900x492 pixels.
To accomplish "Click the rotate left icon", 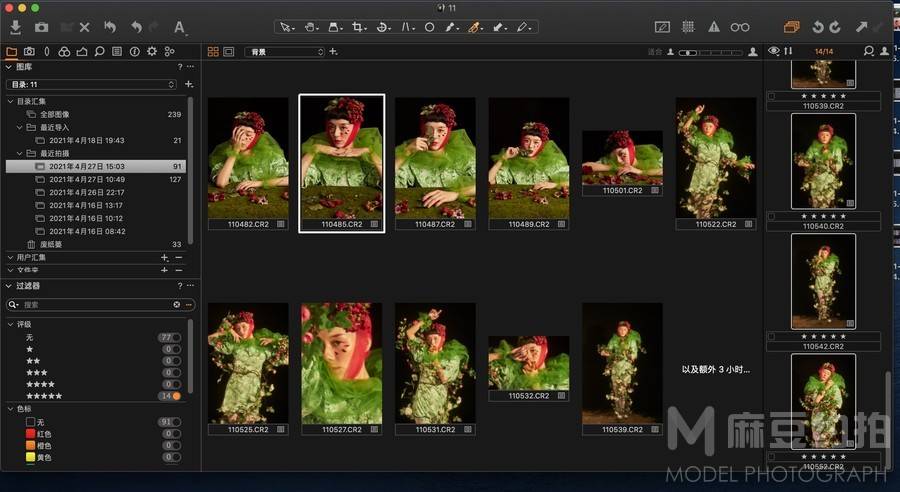I will pyautogui.click(x=818, y=27).
